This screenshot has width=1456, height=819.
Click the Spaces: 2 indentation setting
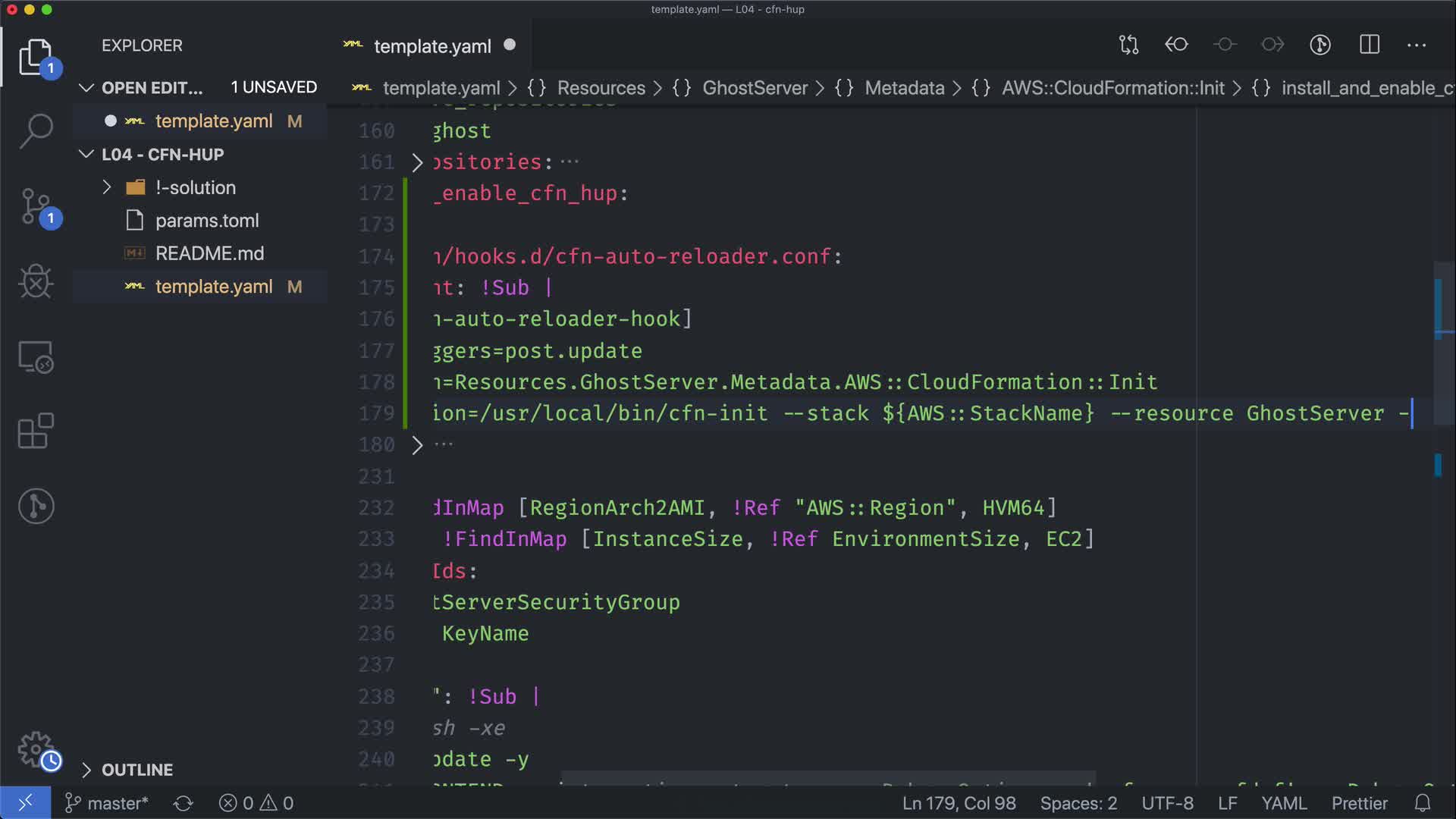pos(1078,803)
